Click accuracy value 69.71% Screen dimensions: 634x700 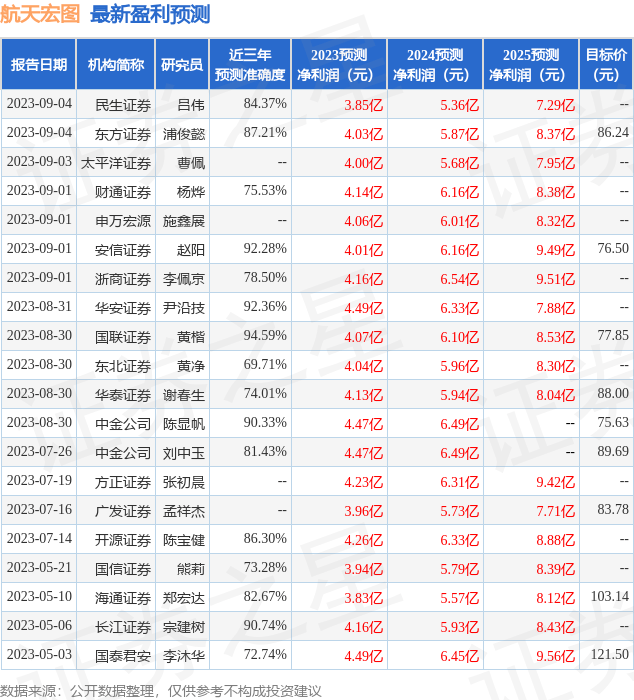point(265,364)
